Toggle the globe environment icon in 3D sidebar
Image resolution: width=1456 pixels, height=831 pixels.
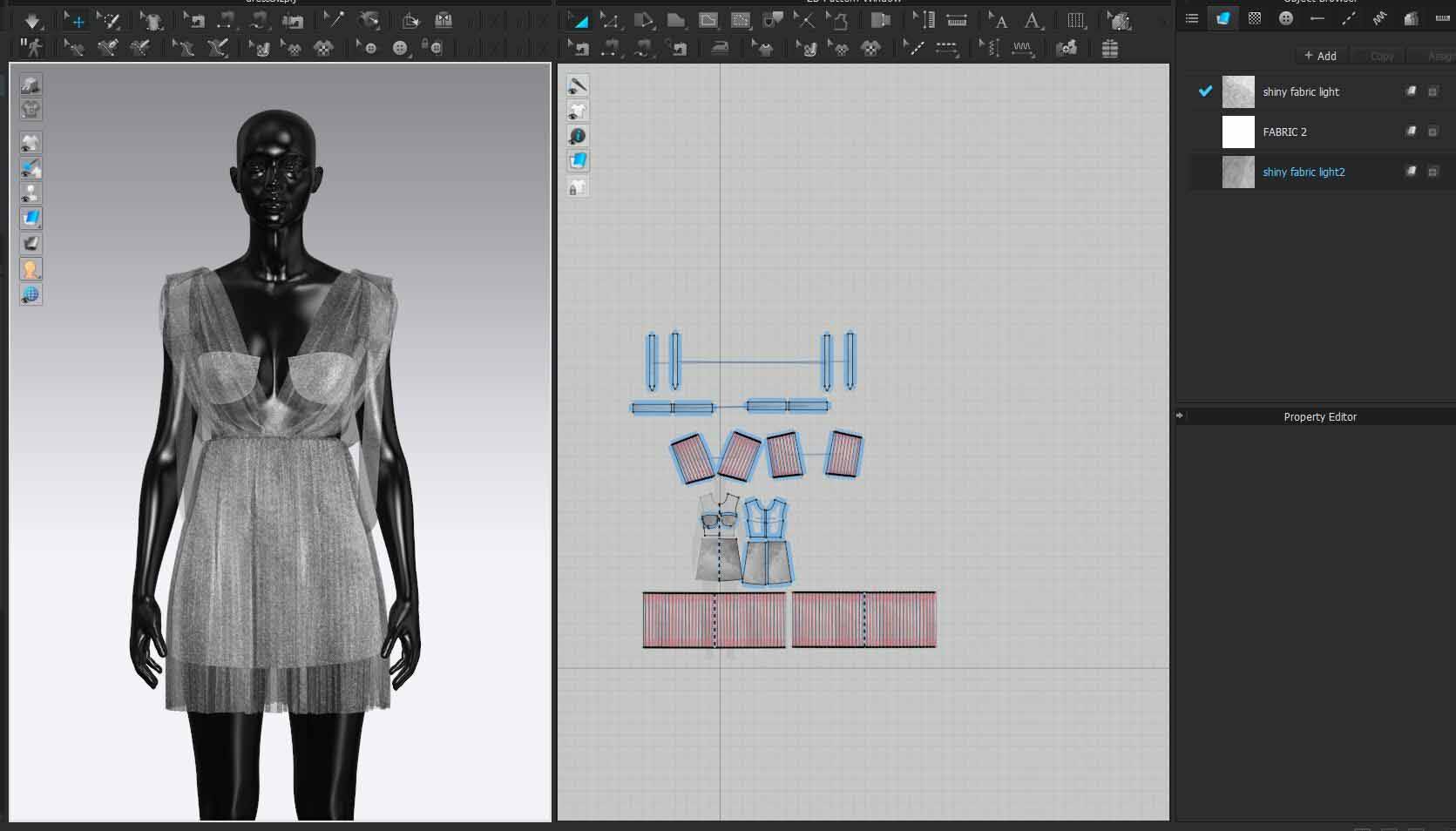[30, 294]
